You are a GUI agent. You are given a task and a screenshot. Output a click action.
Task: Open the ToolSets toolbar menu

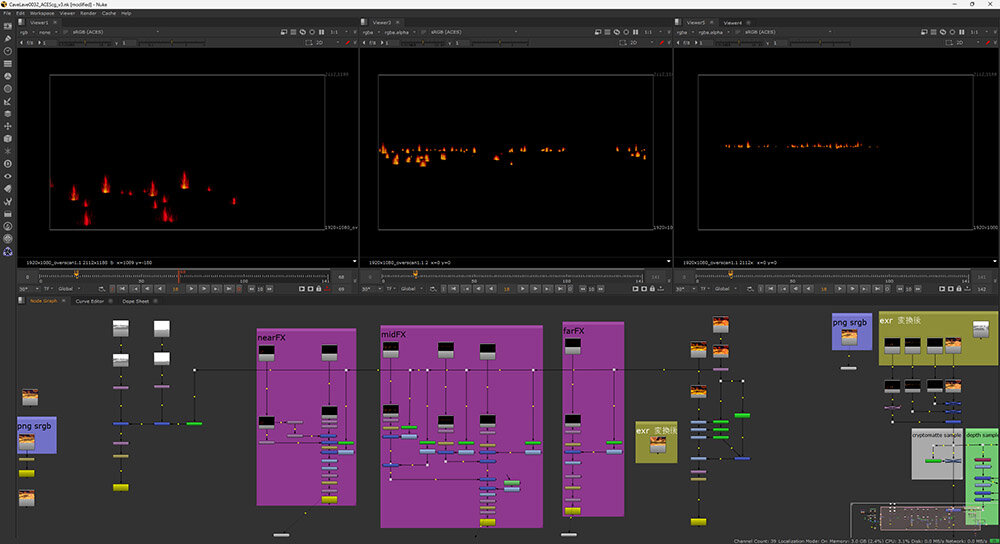pyautogui.click(x=8, y=202)
